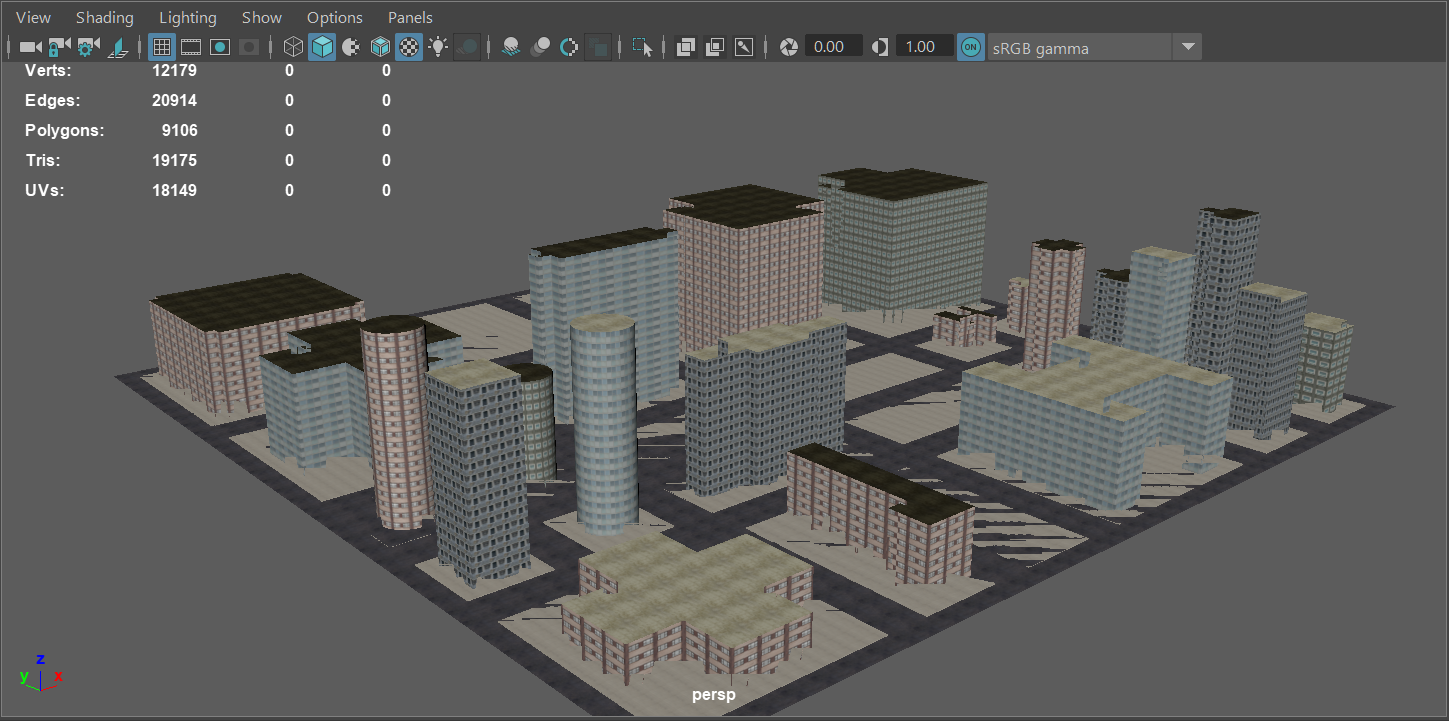Toggle the Film Gate overlay
The height and width of the screenshot is (721, 1449).
click(x=191, y=47)
